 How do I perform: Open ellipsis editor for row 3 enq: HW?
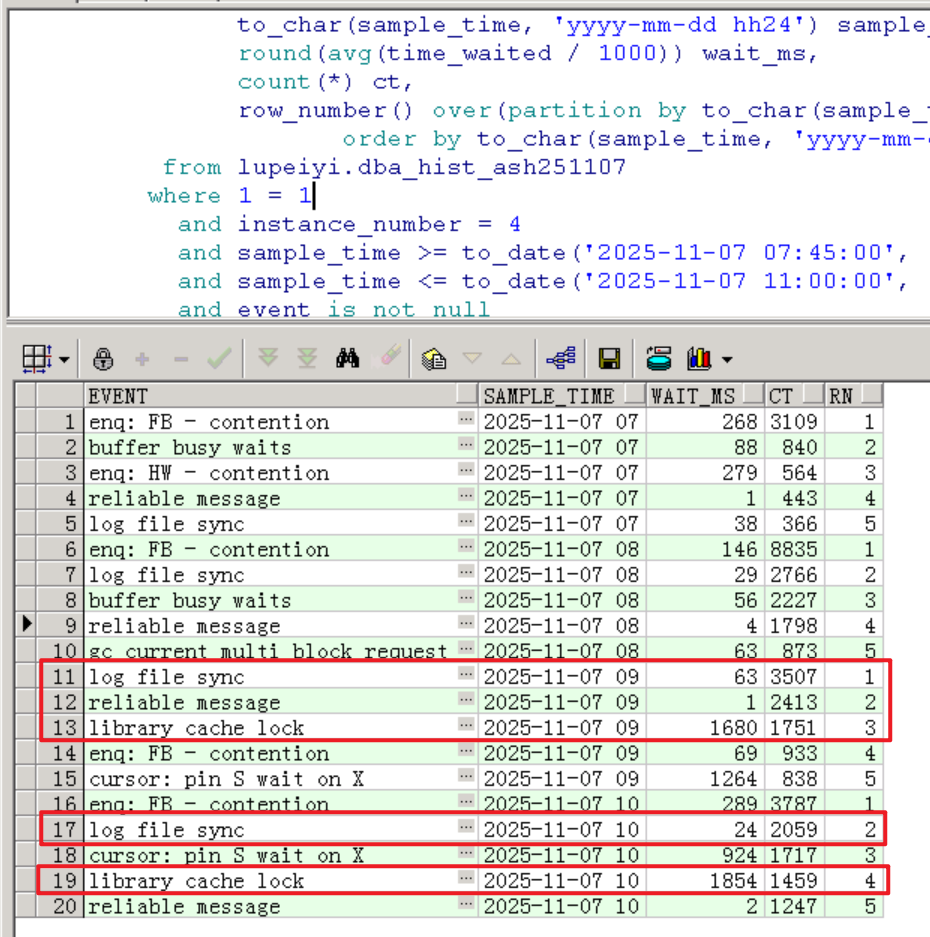click(466, 470)
